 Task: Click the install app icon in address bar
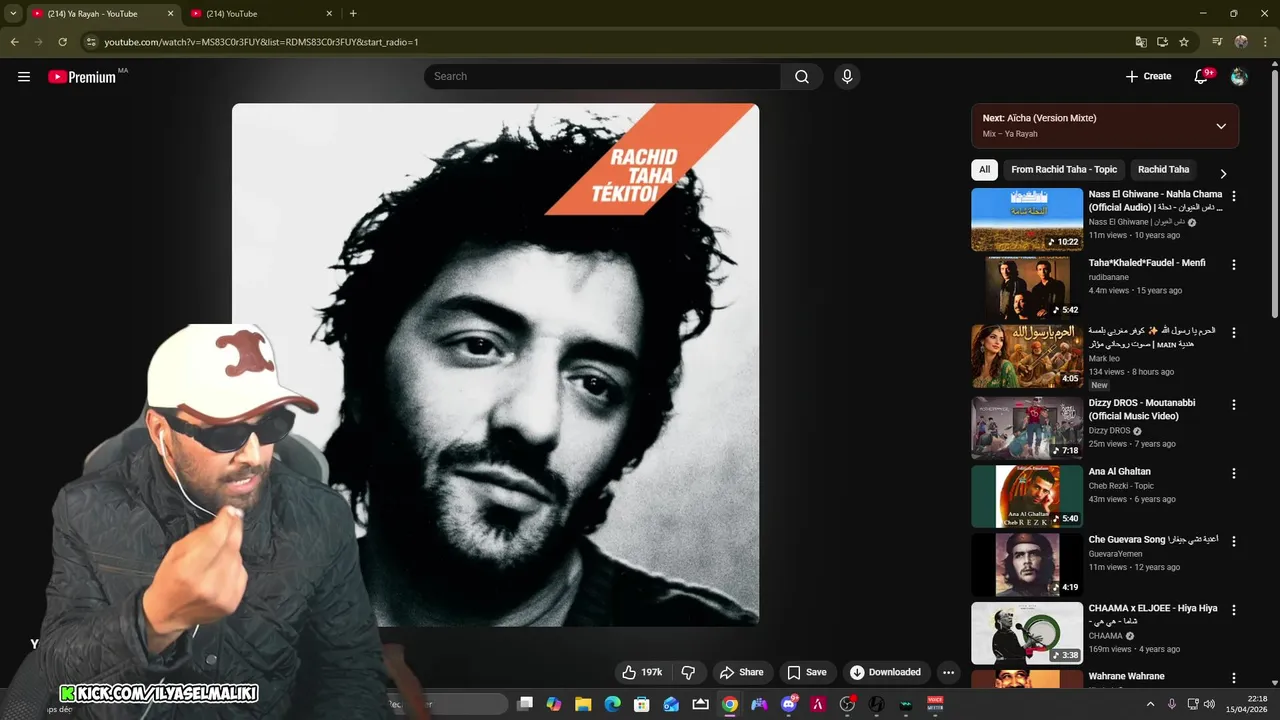pyautogui.click(x=1162, y=42)
